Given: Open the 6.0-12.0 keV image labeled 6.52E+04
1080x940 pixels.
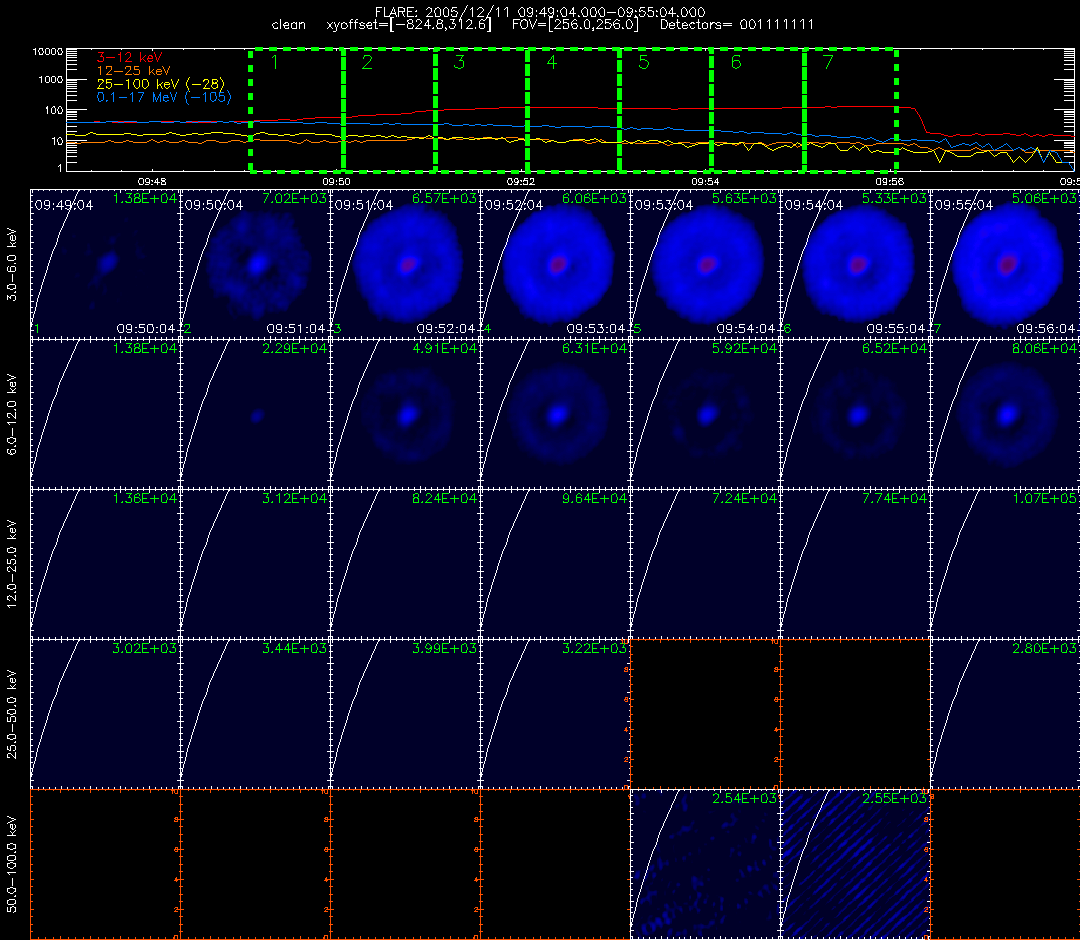Looking at the screenshot, I should 855,414.
